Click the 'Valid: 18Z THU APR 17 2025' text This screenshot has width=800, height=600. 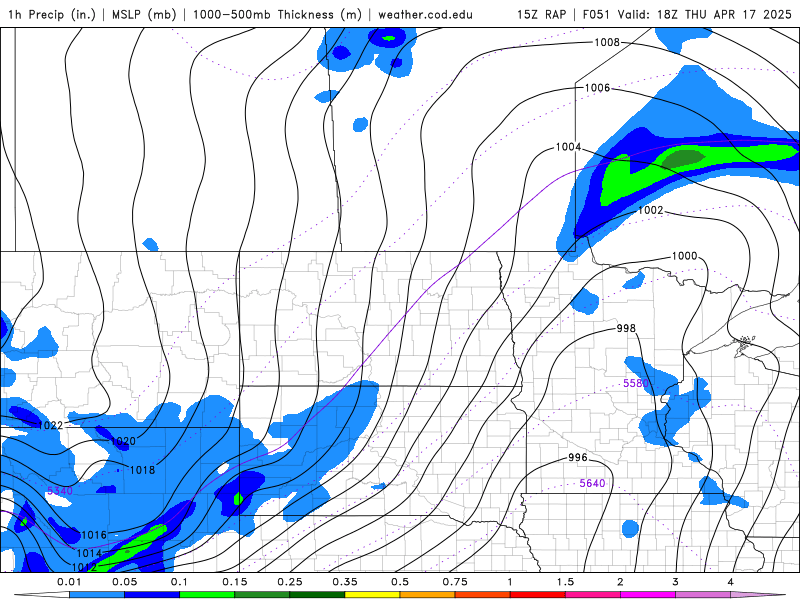(704, 14)
